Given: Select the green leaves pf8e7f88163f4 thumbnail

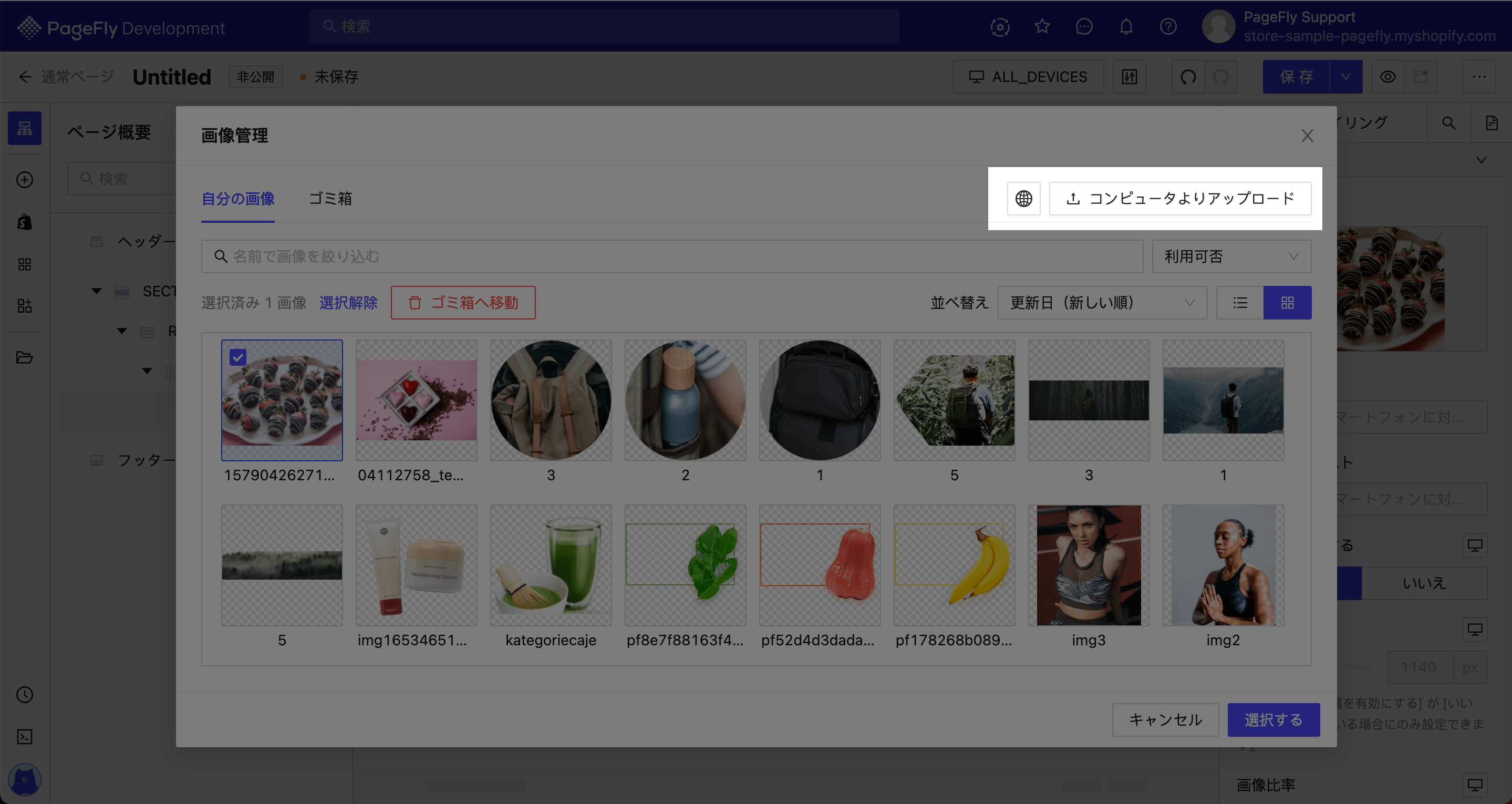Looking at the screenshot, I should click(685, 565).
